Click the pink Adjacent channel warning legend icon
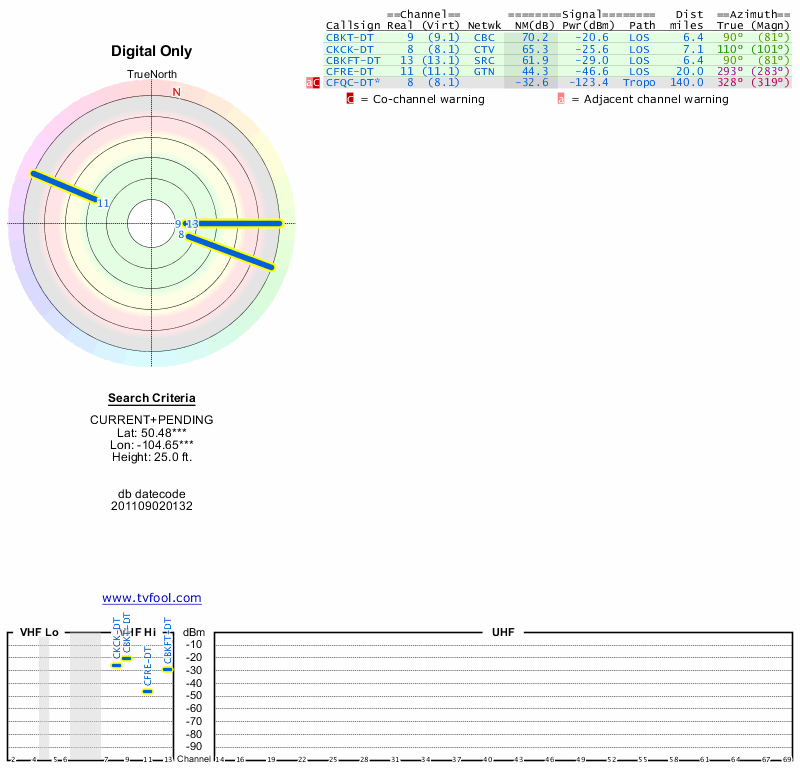800x768 pixels. (x=561, y=99)
